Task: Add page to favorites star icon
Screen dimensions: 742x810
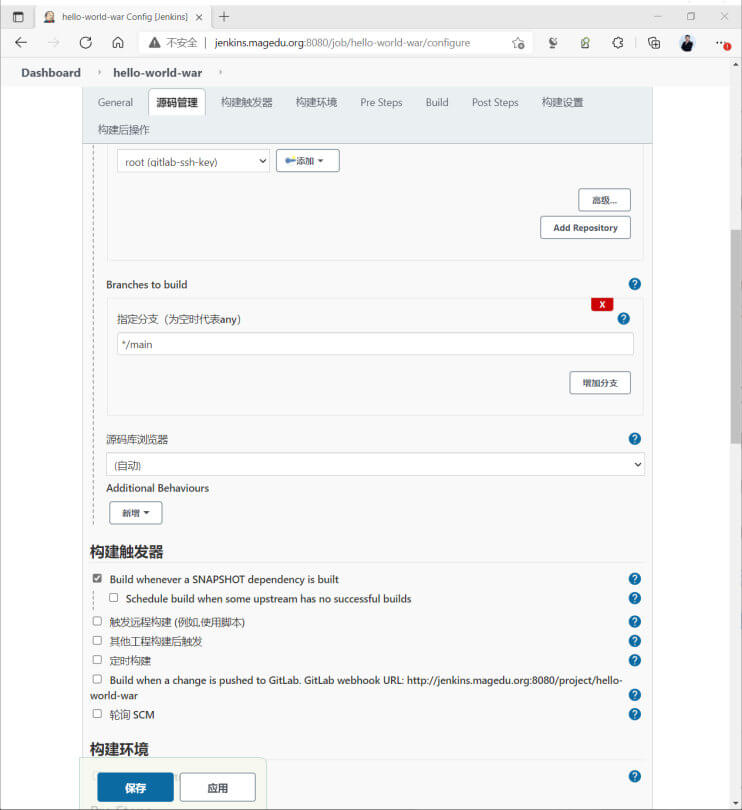Action: click(518, 43)
